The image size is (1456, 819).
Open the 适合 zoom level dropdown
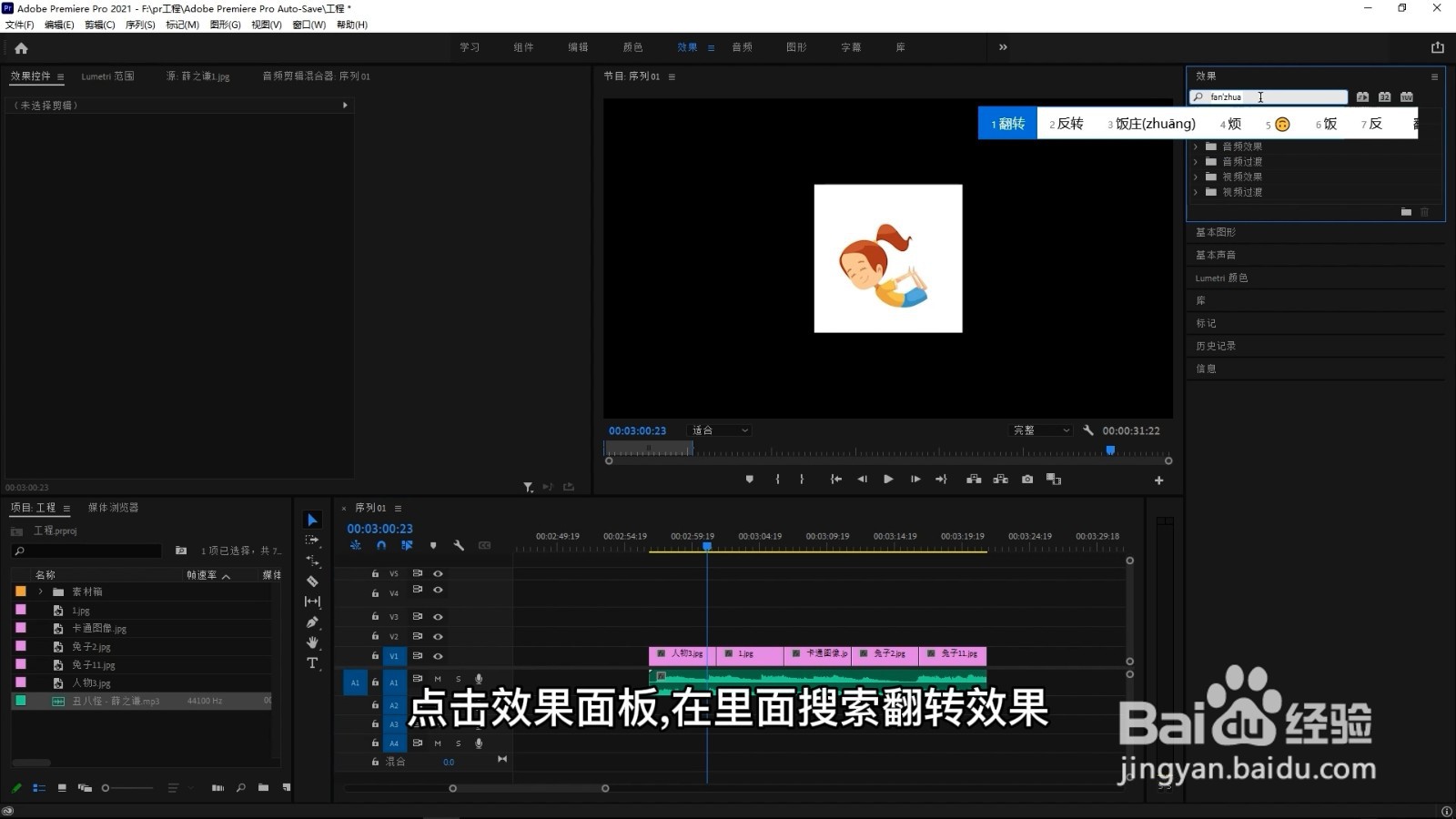pyautogui.click(x=720, y=430)
